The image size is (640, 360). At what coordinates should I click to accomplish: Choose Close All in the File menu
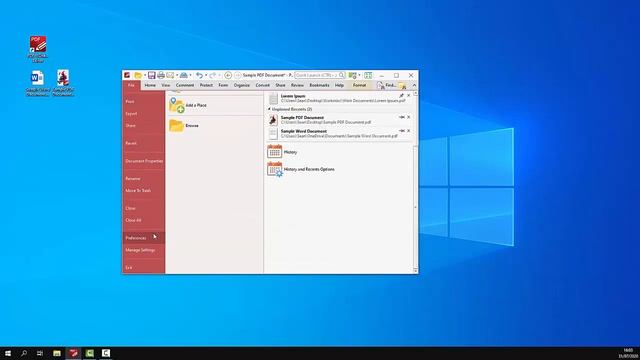tap(144, 220)
